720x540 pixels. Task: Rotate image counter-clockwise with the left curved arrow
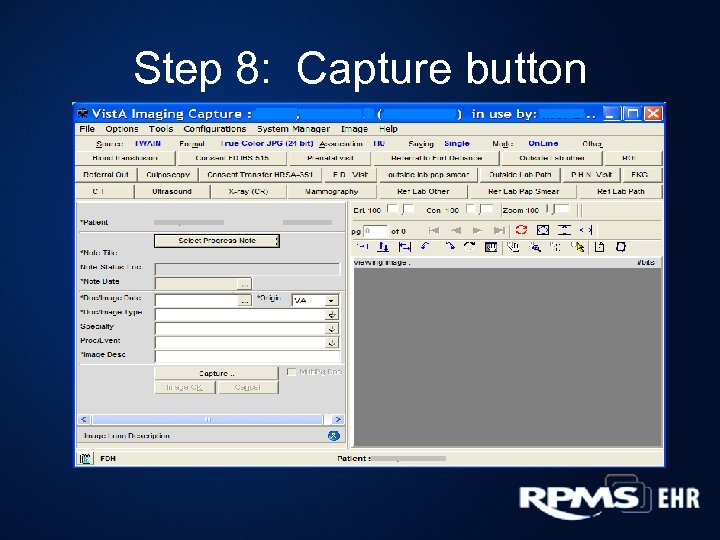coord(426,247)
